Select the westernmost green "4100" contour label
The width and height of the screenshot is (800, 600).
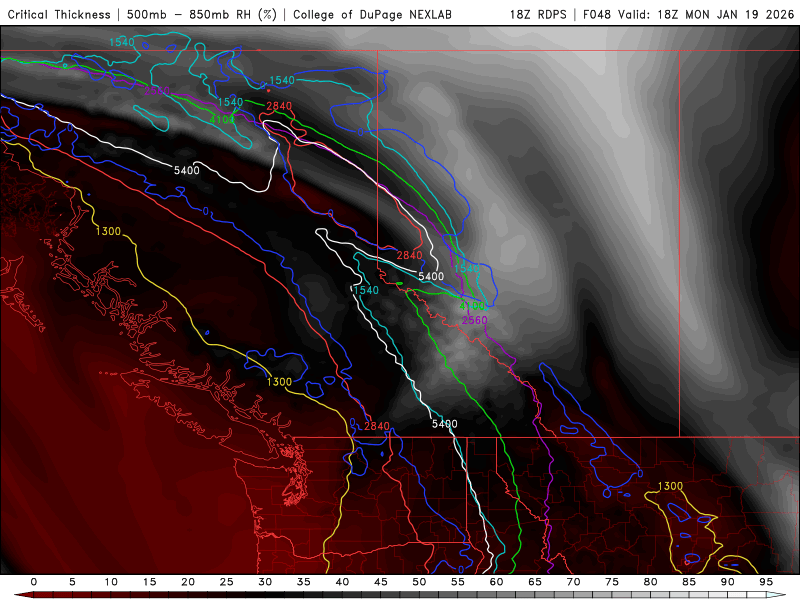pyautogui.click(x=222, y=120)
